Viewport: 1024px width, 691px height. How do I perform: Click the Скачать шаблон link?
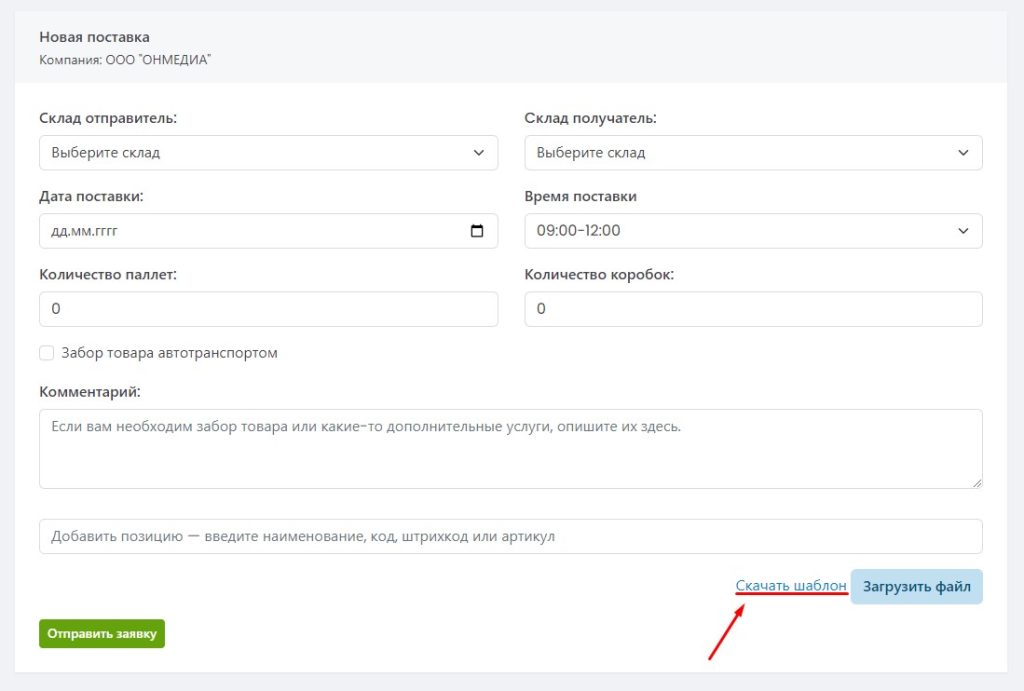tap(791, 586)
